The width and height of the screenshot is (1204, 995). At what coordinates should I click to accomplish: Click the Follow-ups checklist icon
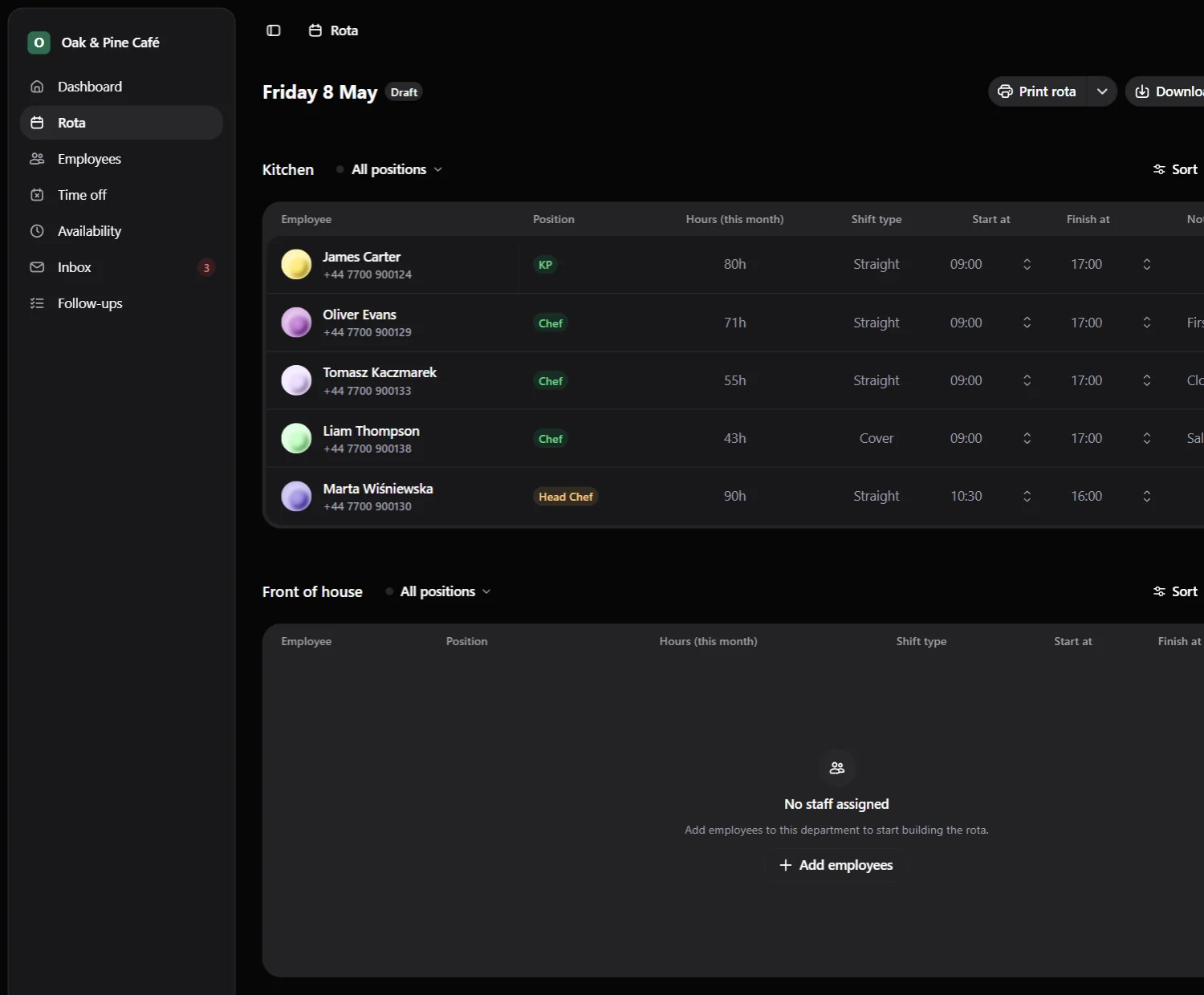tap(37, 303)
